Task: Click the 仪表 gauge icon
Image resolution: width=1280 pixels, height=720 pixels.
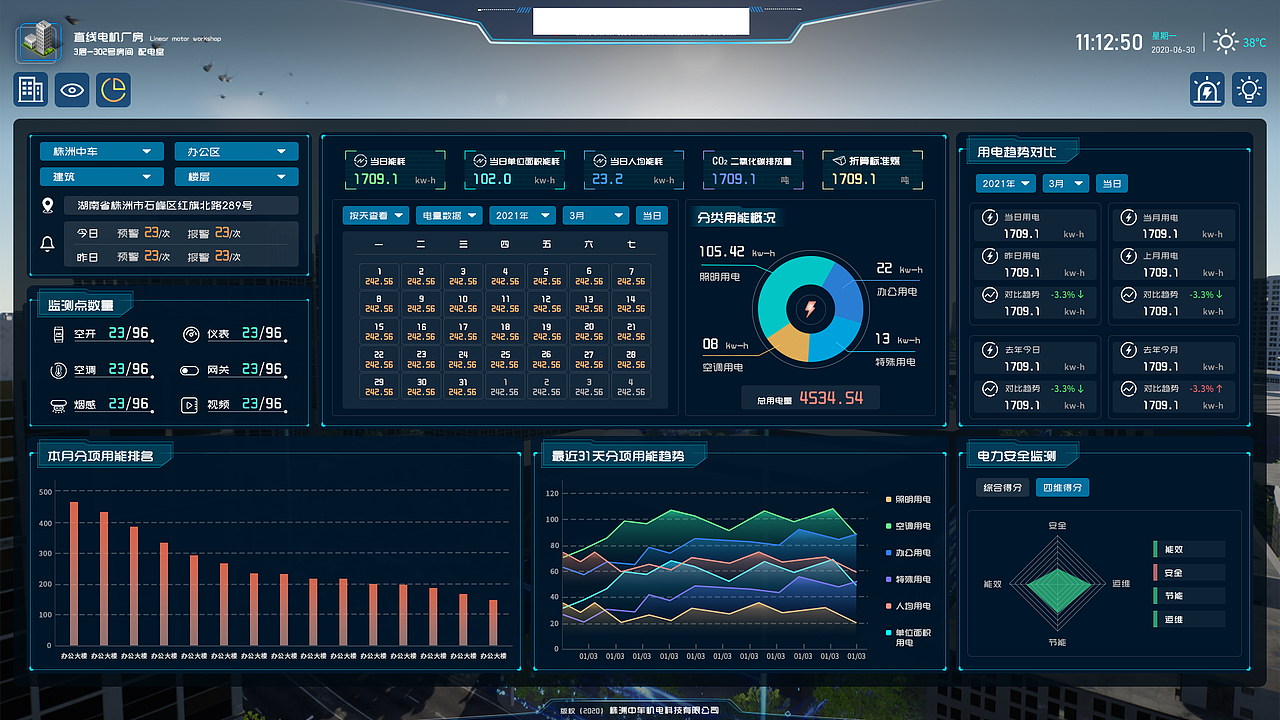Action: [189, 334]
